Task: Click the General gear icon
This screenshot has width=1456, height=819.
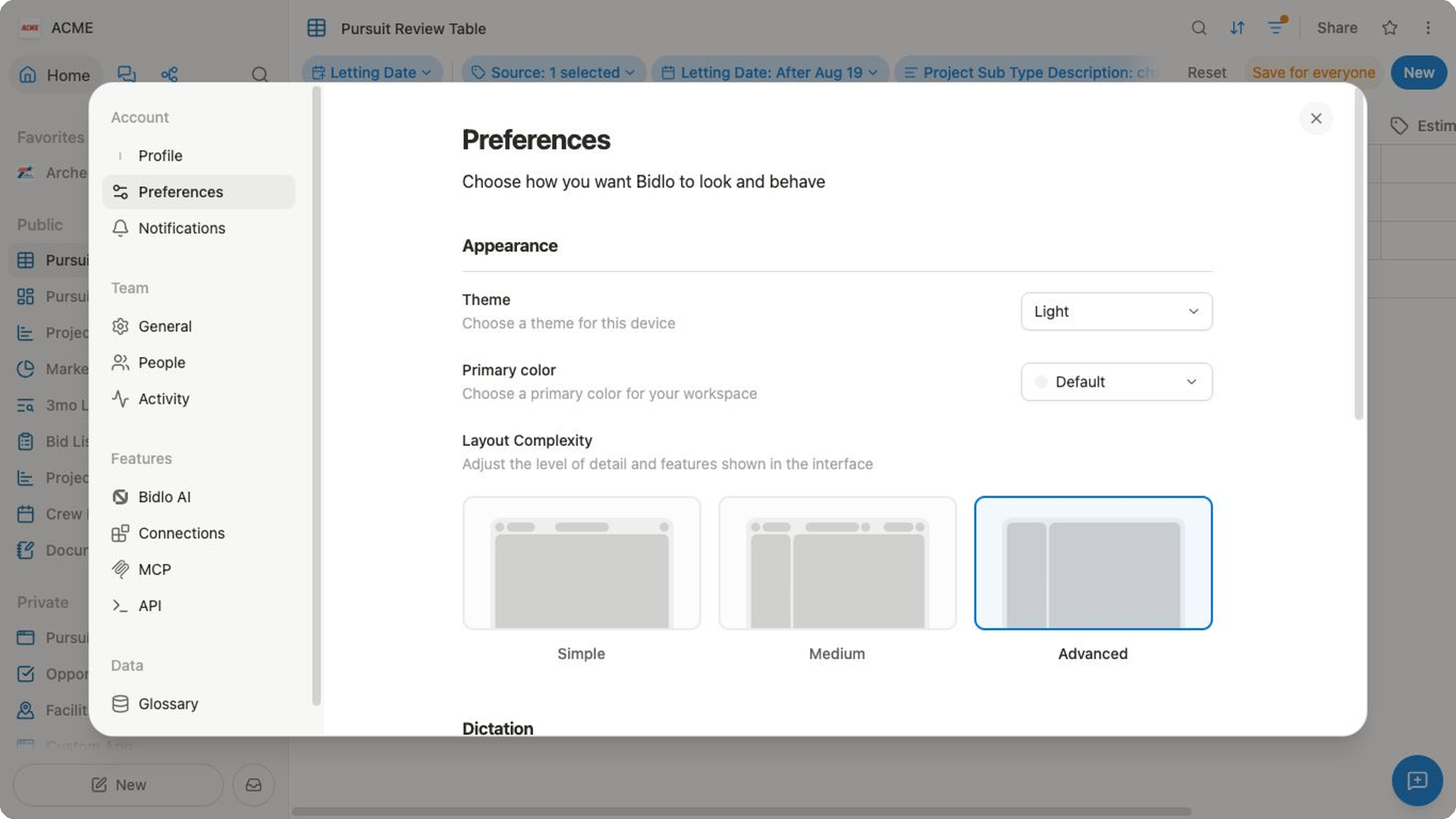Action: tap(120, 326)
